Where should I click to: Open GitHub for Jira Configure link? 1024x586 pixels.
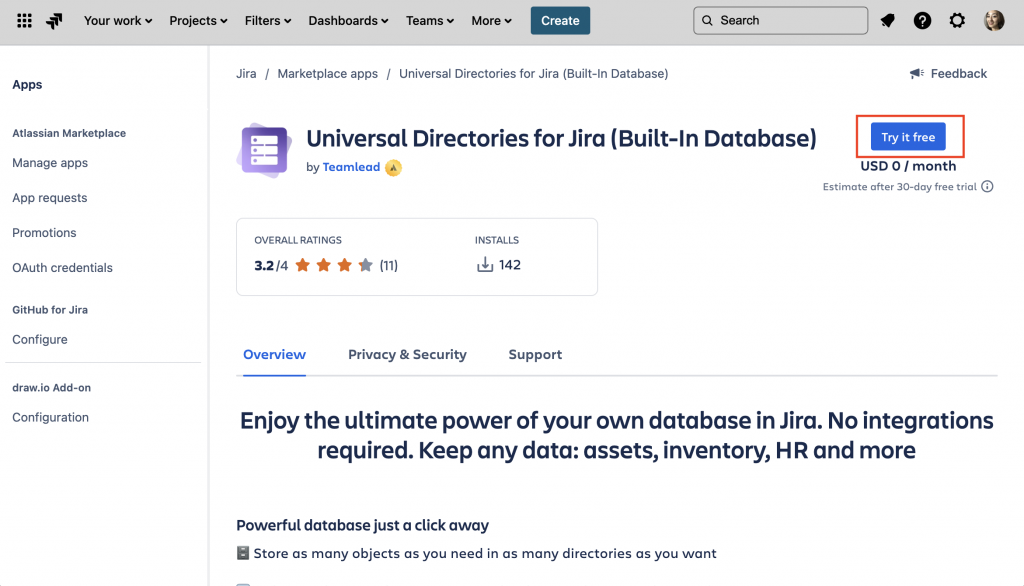[x=40, y=340]
